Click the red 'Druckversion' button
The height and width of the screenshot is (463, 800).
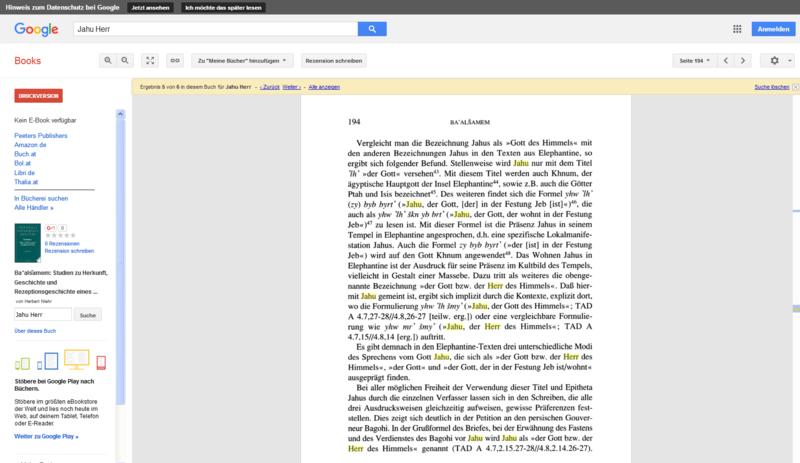[38, 96]
